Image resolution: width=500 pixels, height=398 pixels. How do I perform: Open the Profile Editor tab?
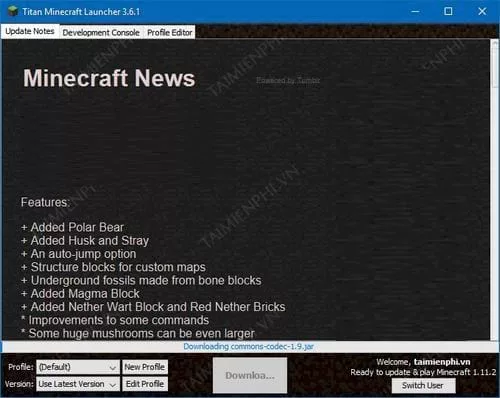point(170,33)
